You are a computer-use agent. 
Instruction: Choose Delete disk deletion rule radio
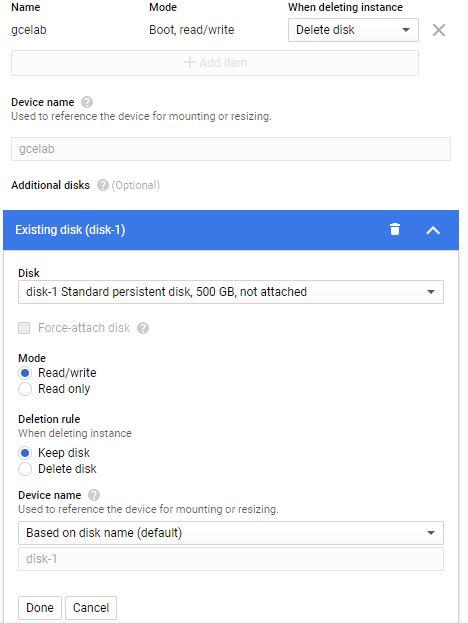click(25, 469)
